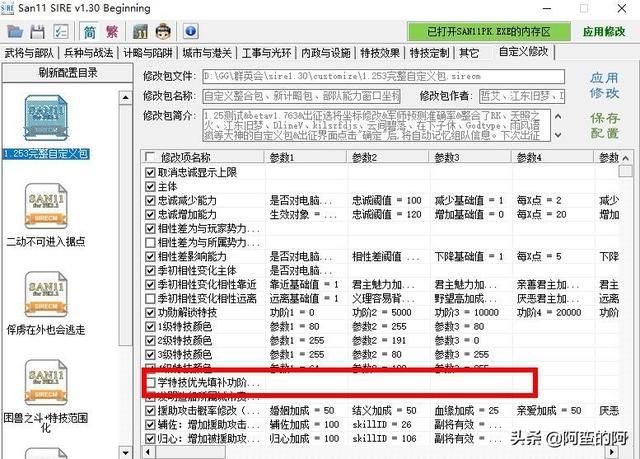Click the checklist toolbar icon
This screenshot has height=459, width=640.
point(61,31)
